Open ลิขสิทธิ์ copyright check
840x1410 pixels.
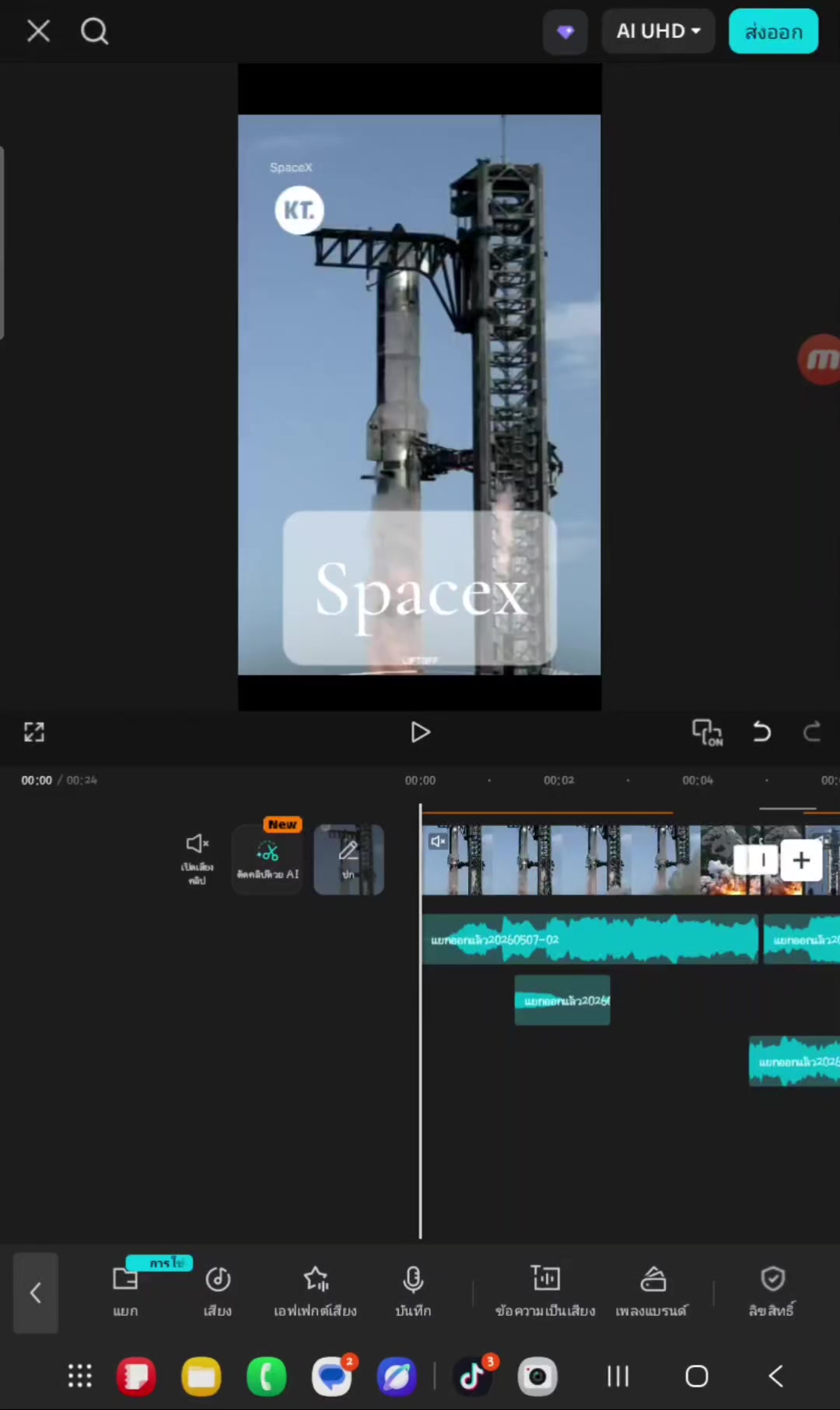coord(772,1292)
